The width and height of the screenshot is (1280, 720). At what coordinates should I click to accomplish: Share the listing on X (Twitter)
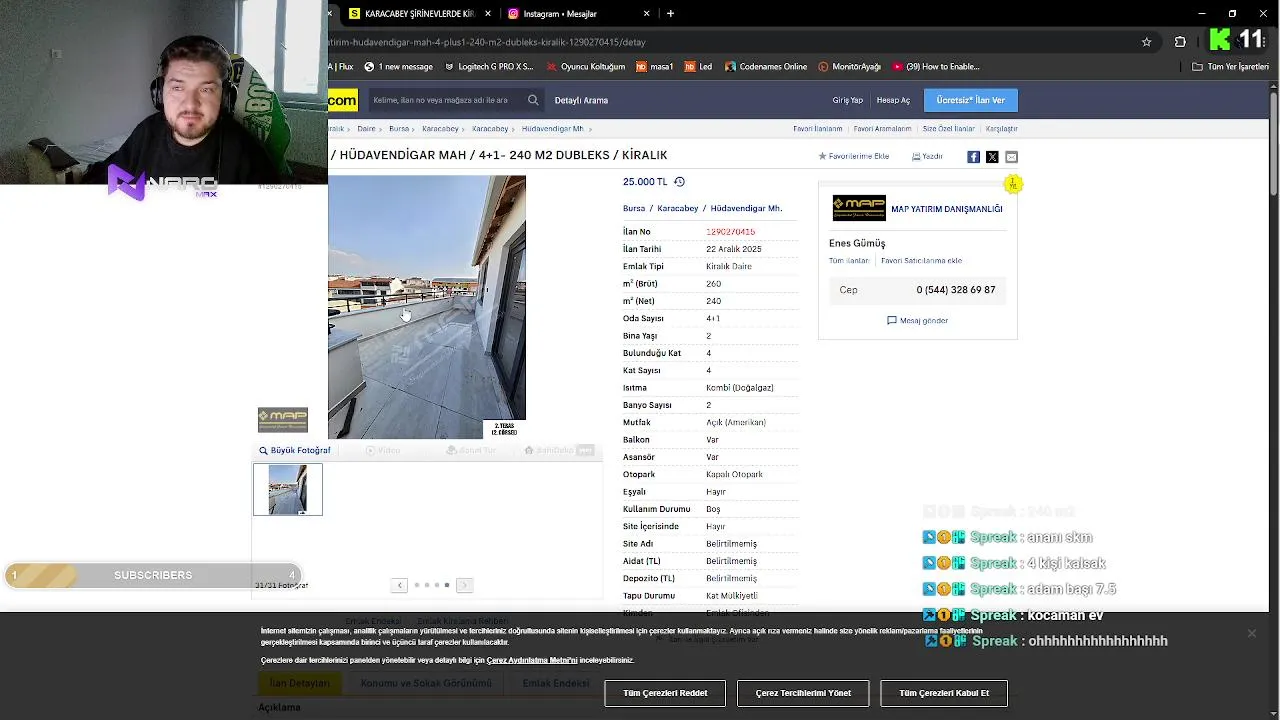tap(992, 157)
